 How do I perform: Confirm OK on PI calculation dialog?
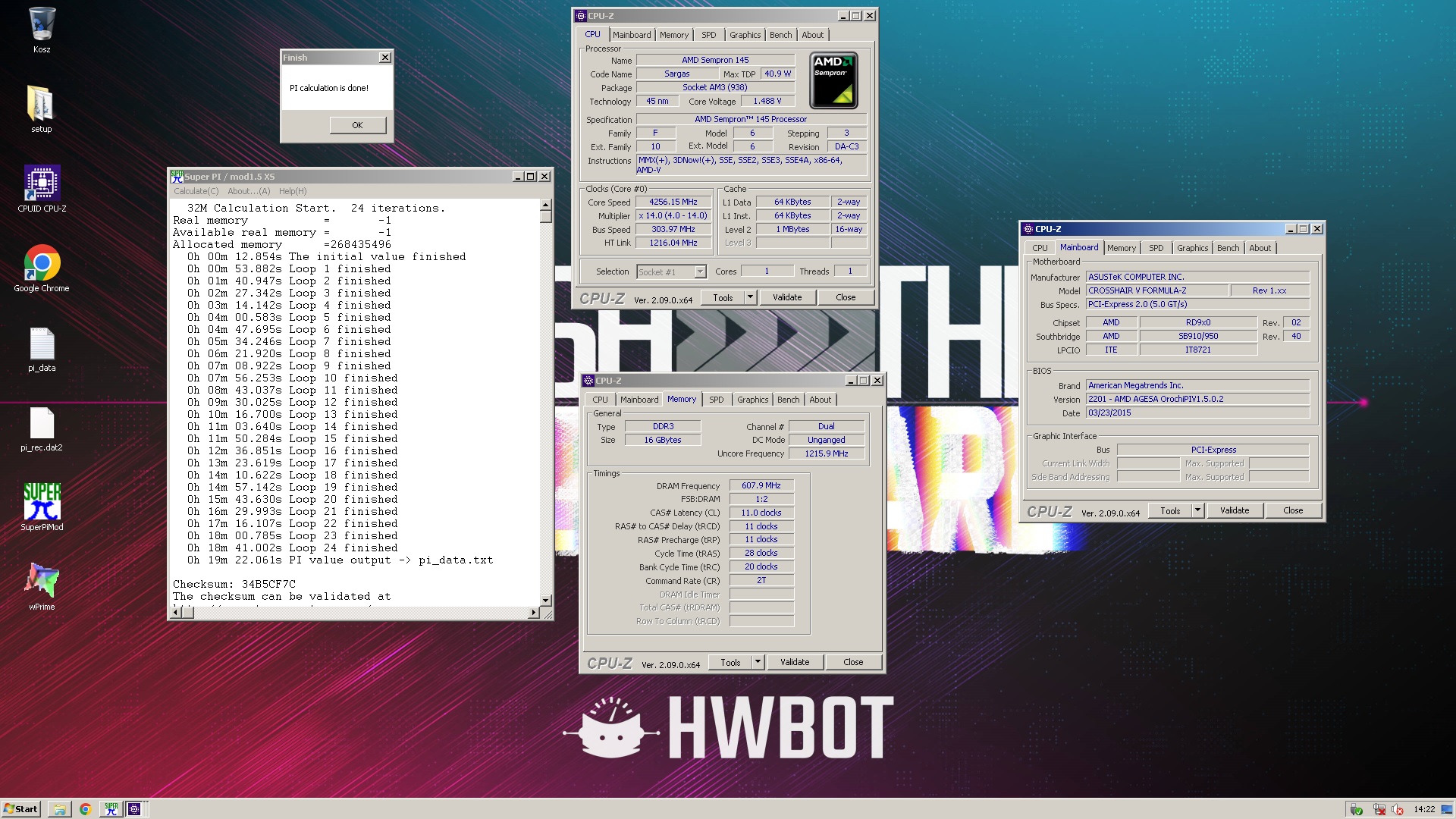(x=357, y=125)
